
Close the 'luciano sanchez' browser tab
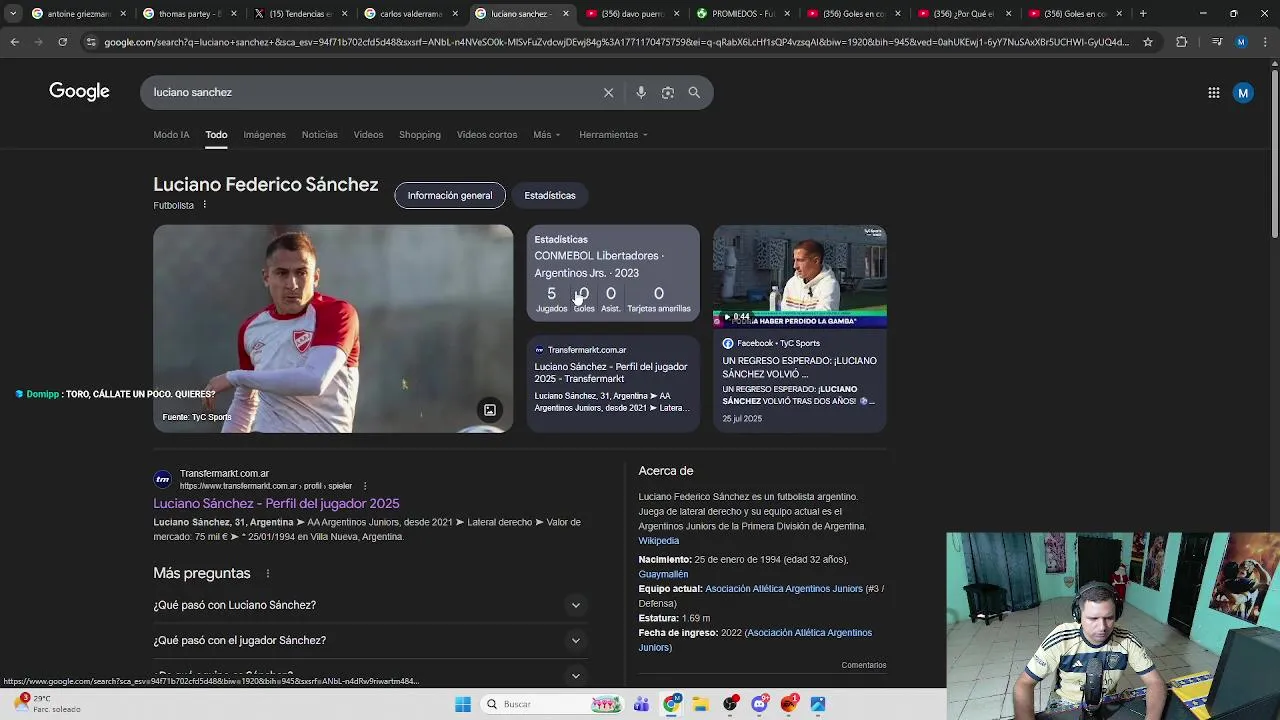pos(566,14)
